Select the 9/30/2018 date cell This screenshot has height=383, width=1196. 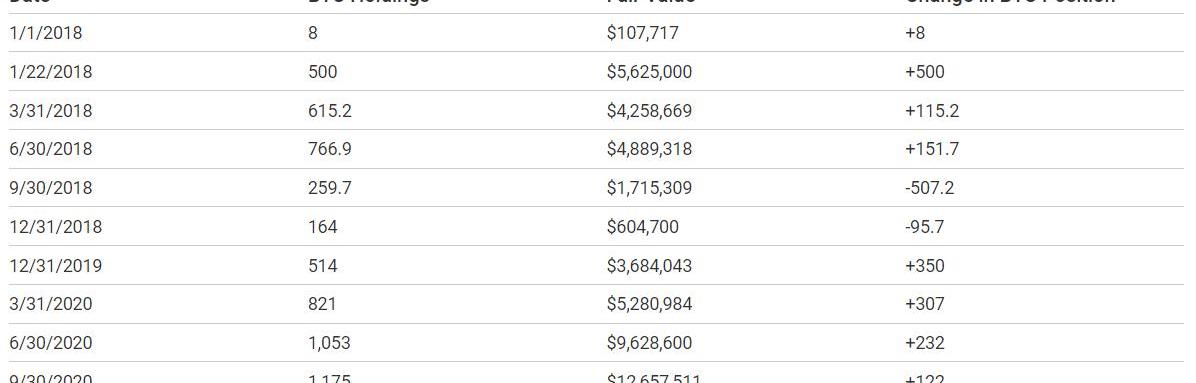pyautogui.click(x=50, y=188)
